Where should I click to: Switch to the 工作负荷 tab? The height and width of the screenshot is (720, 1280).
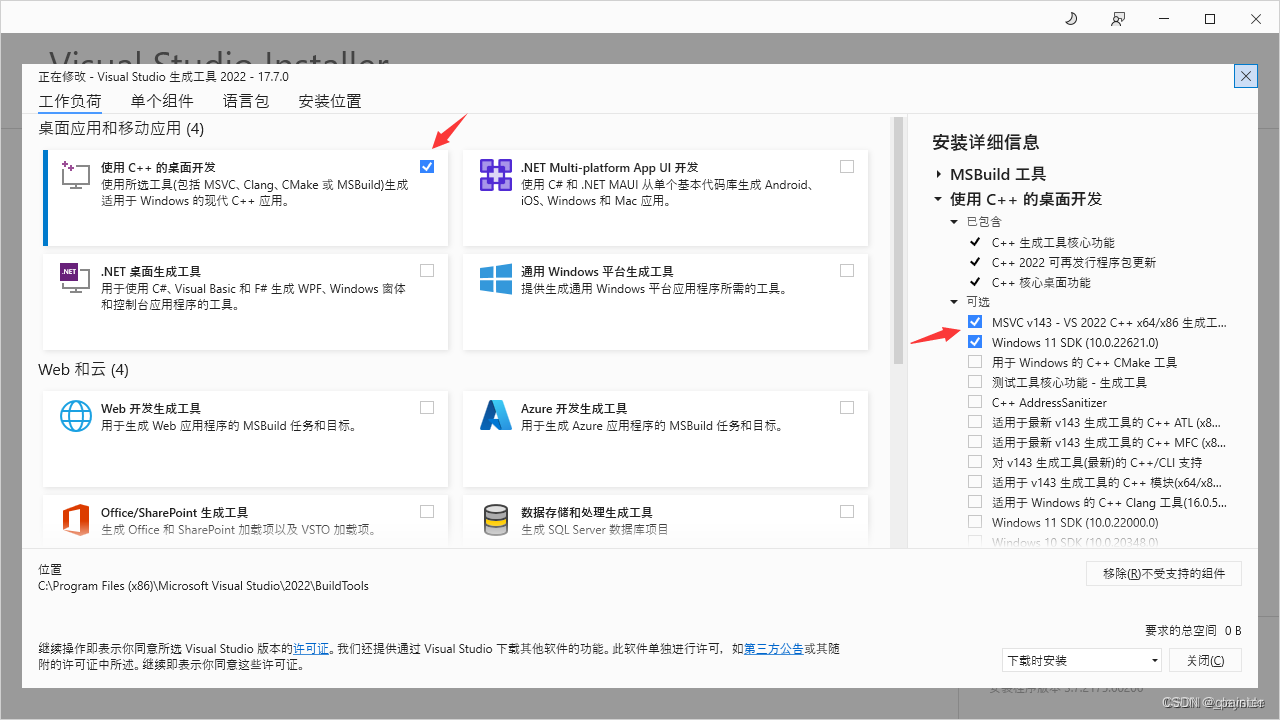click(70, 101)
